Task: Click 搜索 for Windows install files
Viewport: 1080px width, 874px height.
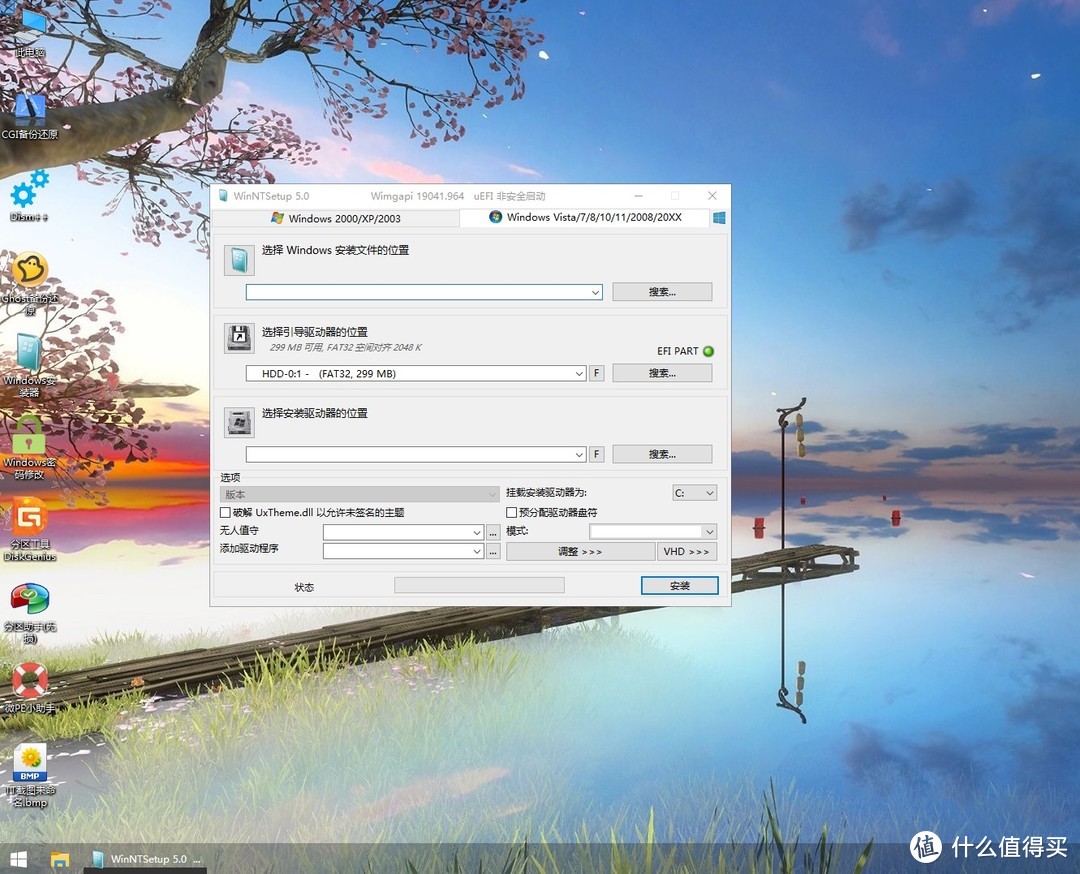Action: click(x=662, y=291)
